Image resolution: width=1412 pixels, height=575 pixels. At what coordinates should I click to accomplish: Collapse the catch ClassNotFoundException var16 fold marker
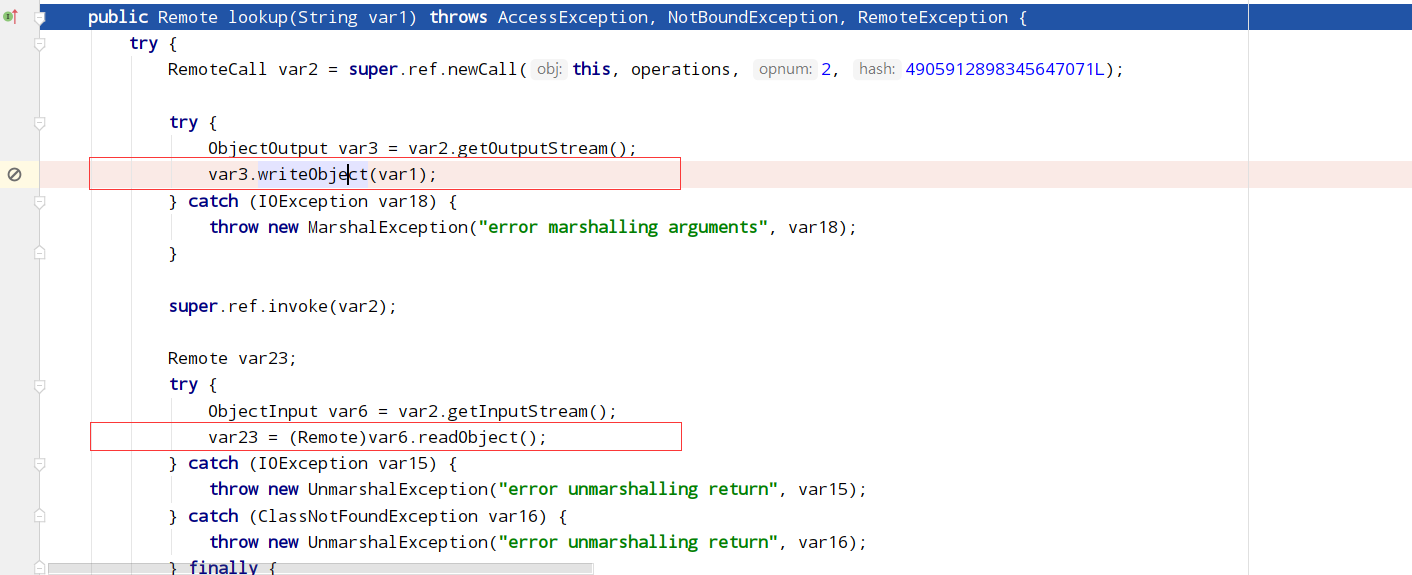pyautogui.click(x=40, y=516)
